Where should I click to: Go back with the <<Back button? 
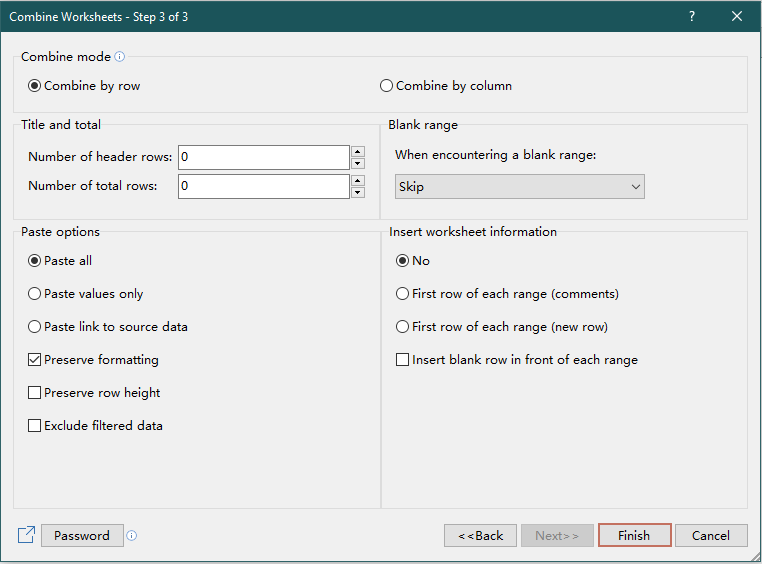pyautogui.click(x=480, y=536)
